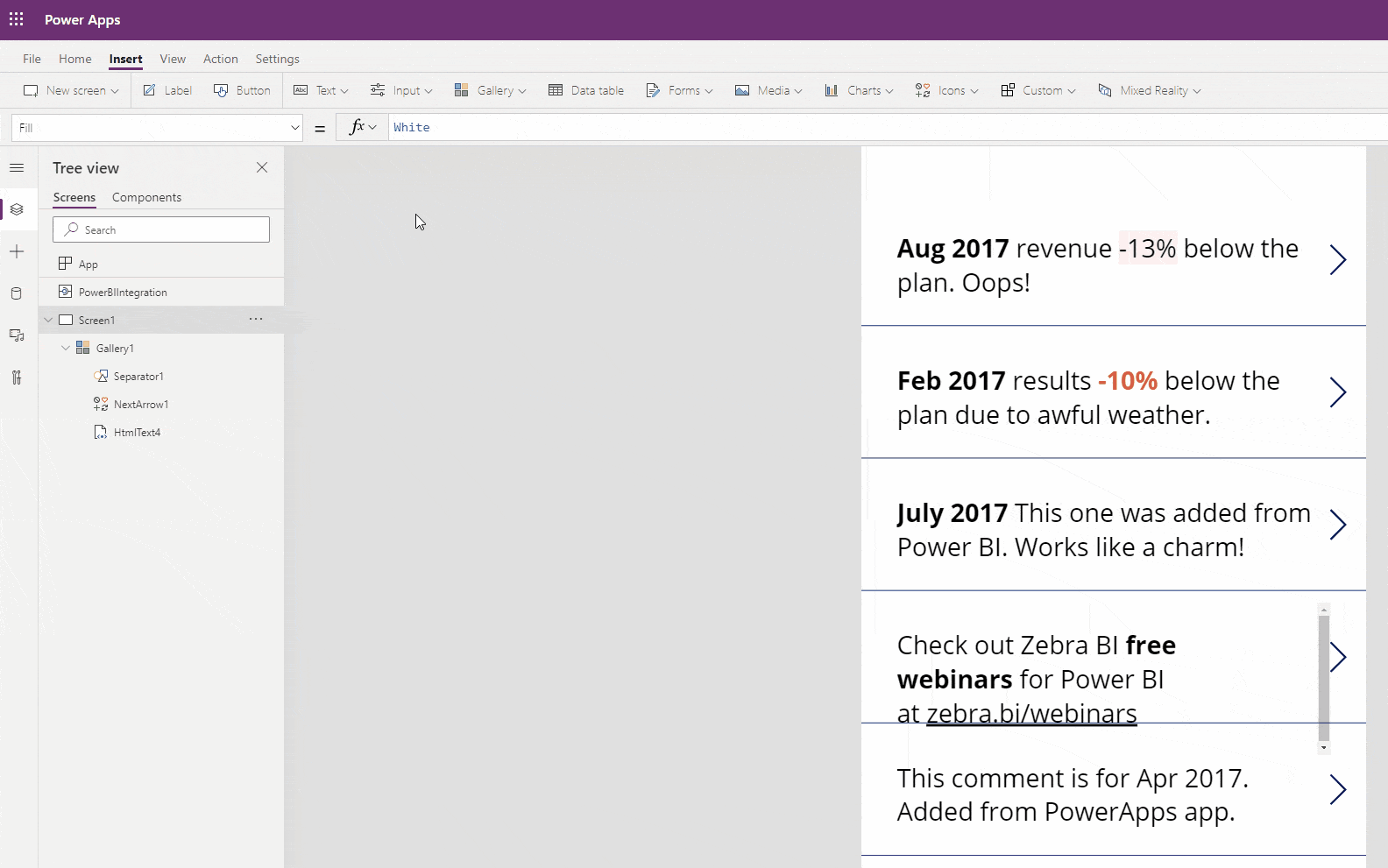Click into the formula bar showing White
The width and height of the screenshot is (1388, 868).
888,128
